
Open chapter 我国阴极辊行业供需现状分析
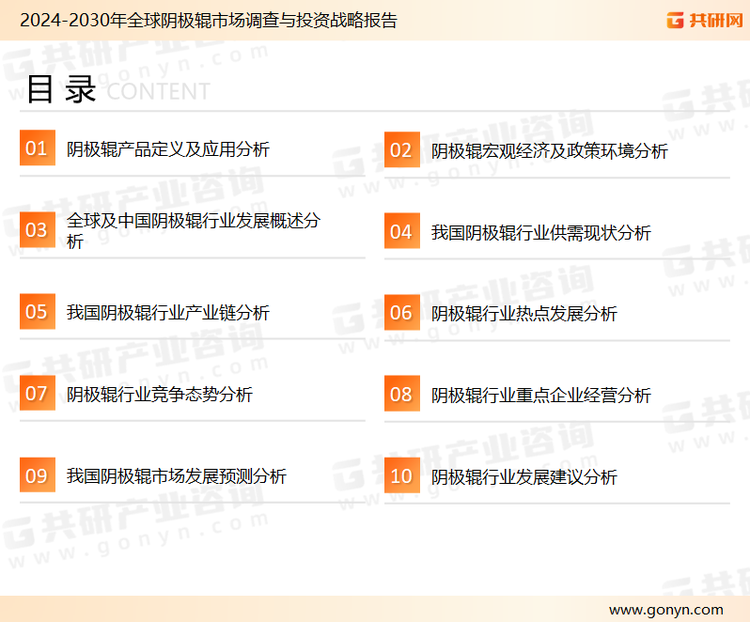(x=540, y=233)
